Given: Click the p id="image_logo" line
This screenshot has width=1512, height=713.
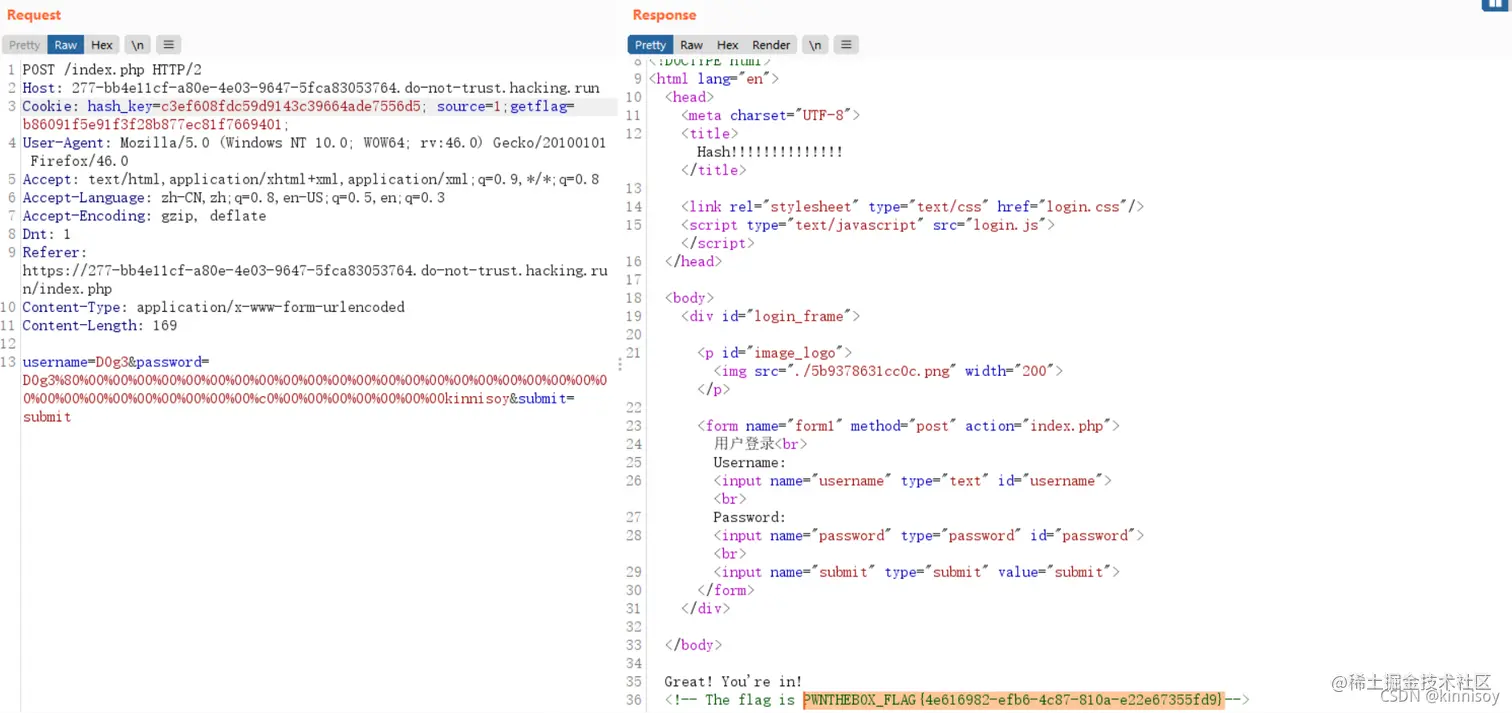Looking at the screenshot, I should click(x=775, y=353).
